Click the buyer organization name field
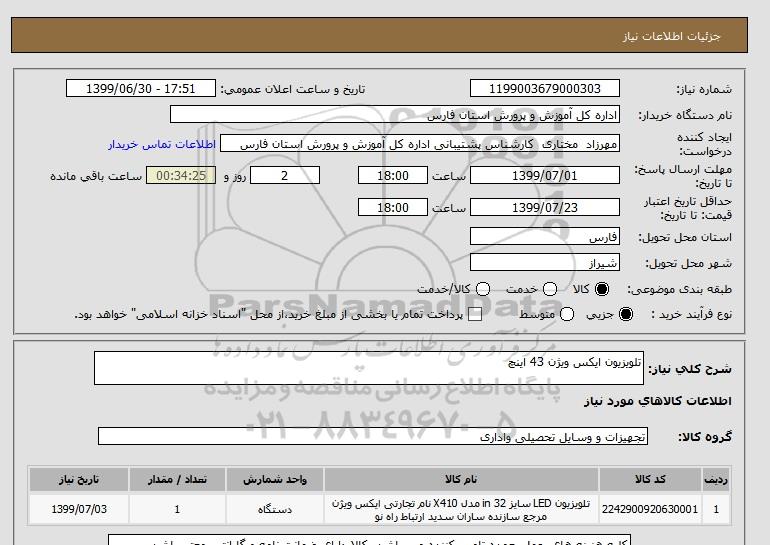770x545 pixels. point(395,114)
